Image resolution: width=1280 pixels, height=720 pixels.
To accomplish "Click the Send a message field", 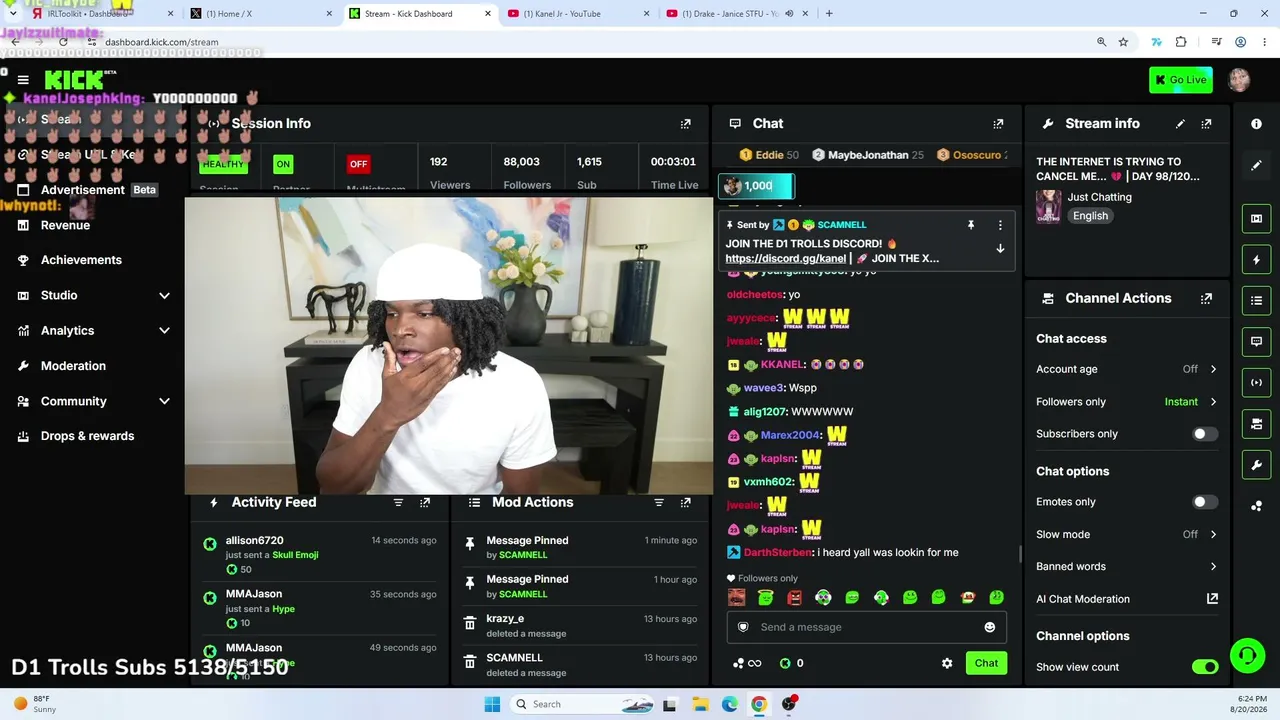I will pyautogui.click(x=866, y=627).
